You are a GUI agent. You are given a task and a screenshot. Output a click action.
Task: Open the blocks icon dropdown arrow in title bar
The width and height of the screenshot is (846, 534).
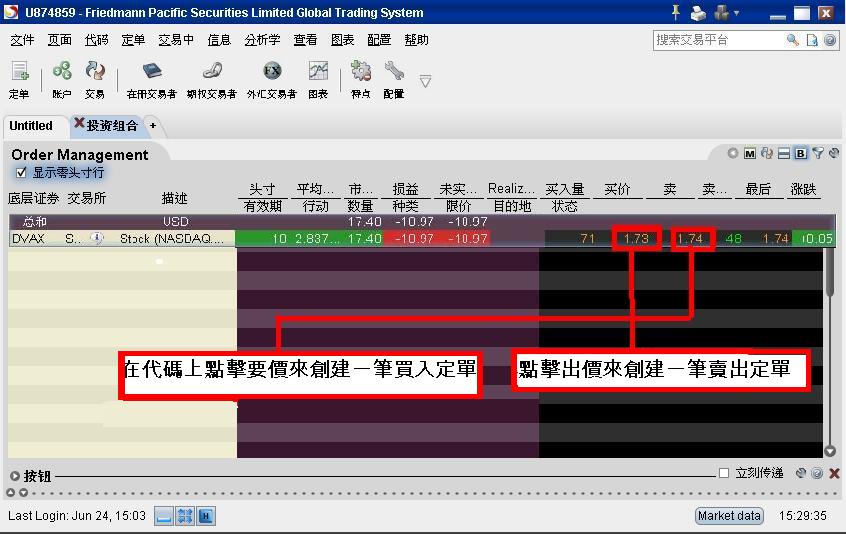736,13
